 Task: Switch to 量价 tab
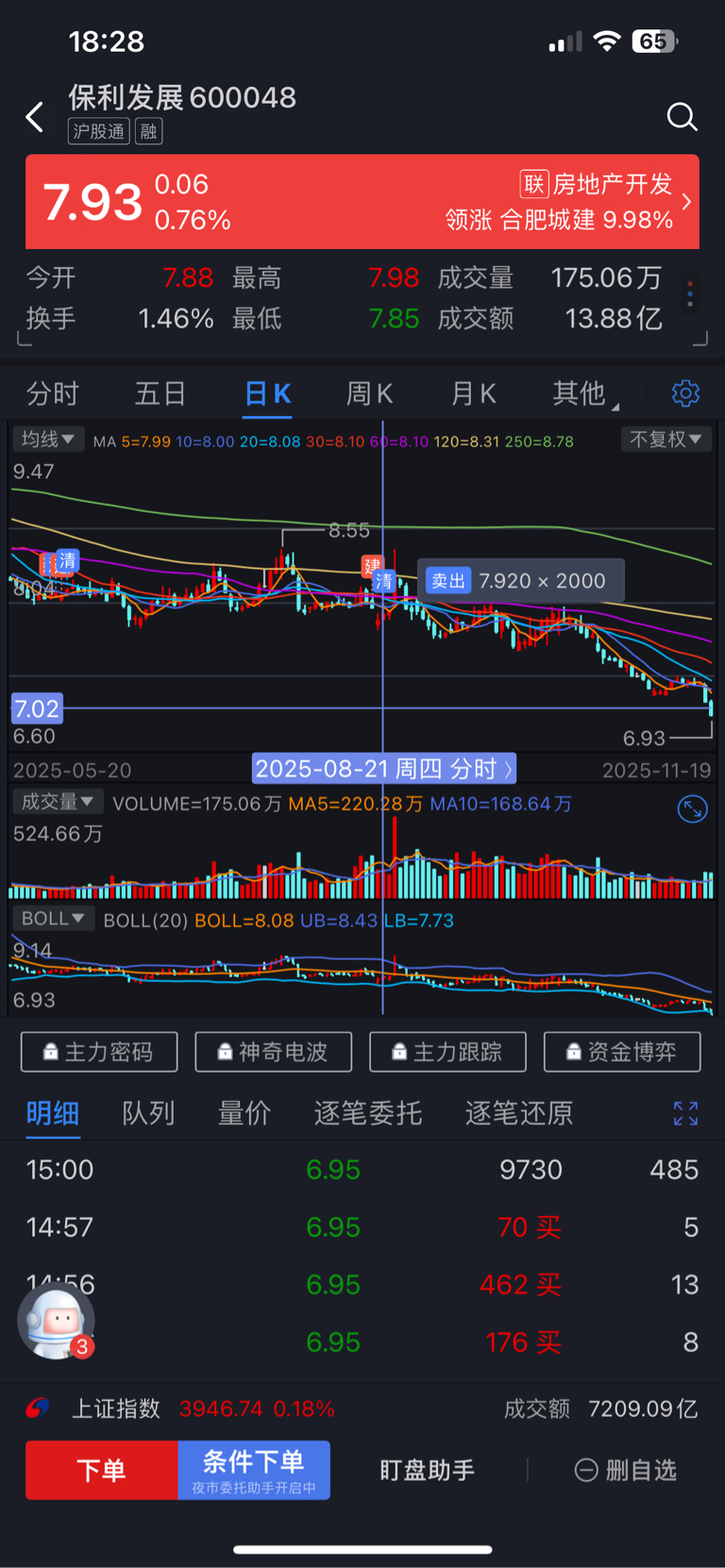[244, 1113]
